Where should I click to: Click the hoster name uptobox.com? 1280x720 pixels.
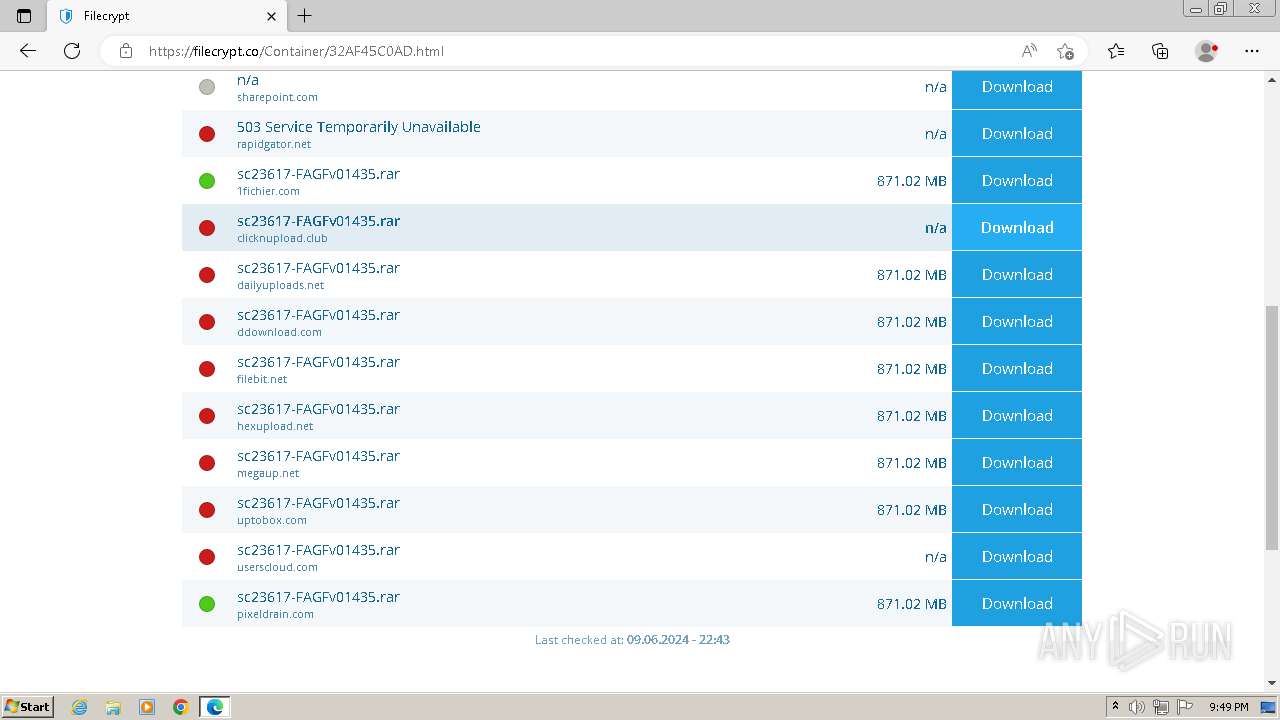(272, 520)
